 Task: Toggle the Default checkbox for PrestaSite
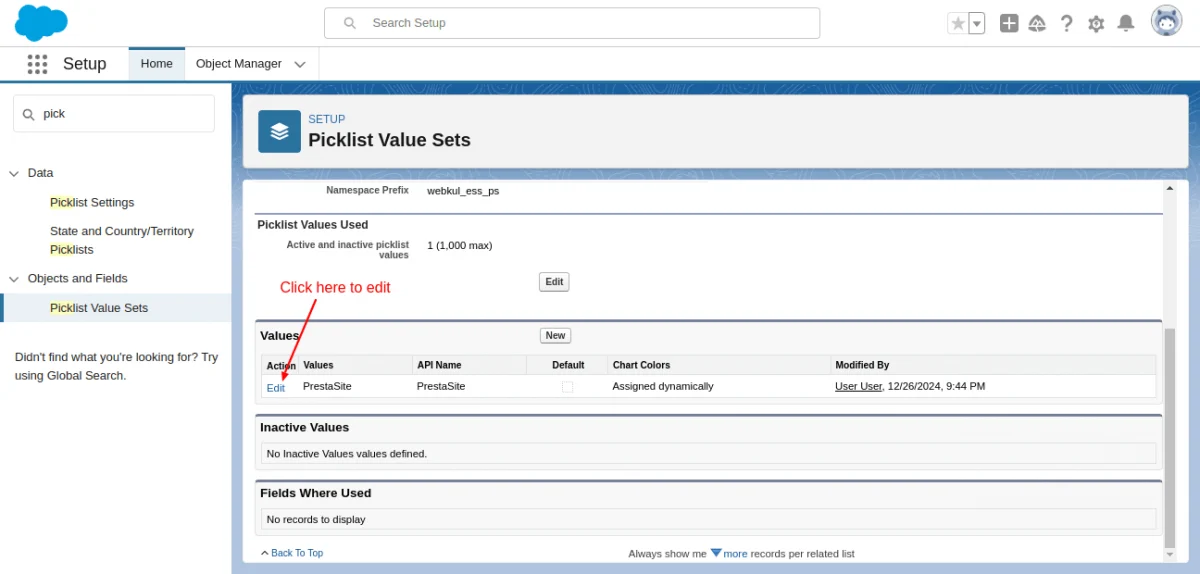click(x=567, y=386)
